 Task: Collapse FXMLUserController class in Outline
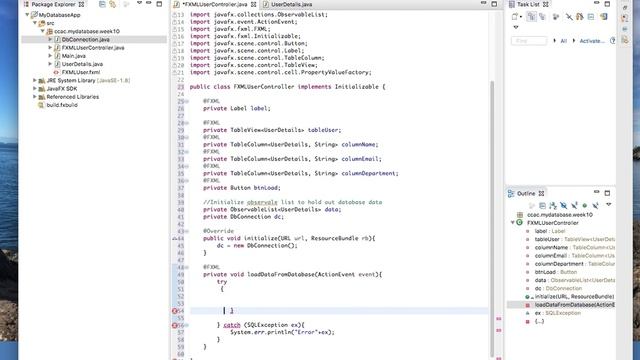[x=513, y=223]
